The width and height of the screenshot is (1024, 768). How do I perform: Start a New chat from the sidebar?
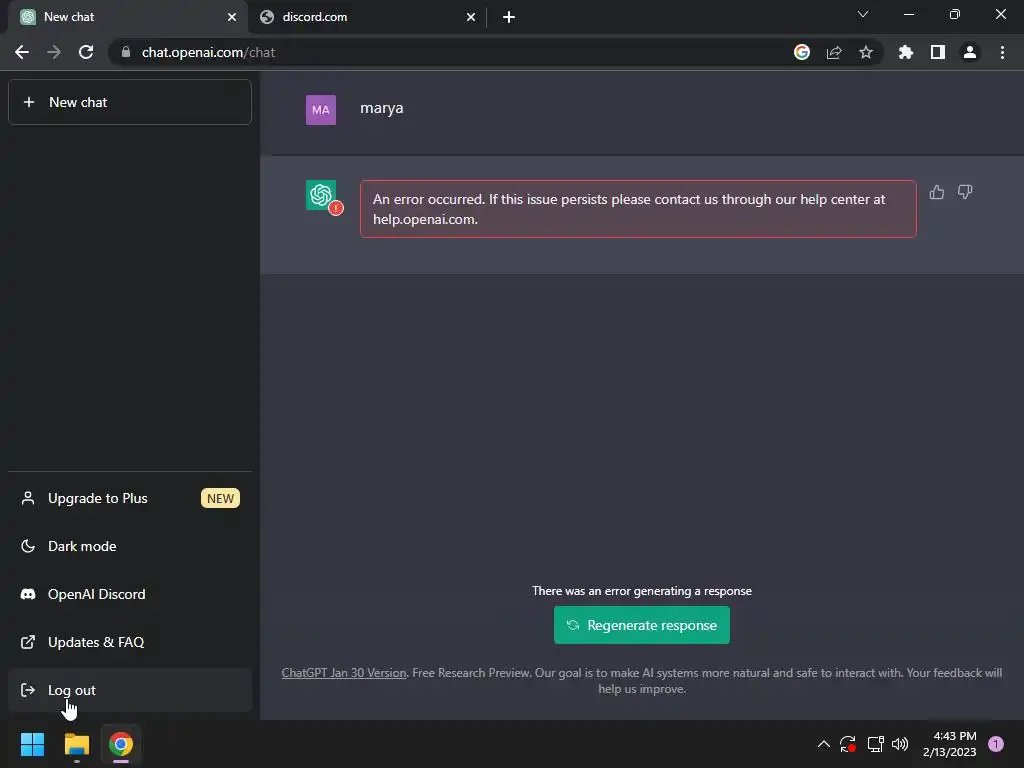point(130,102)
